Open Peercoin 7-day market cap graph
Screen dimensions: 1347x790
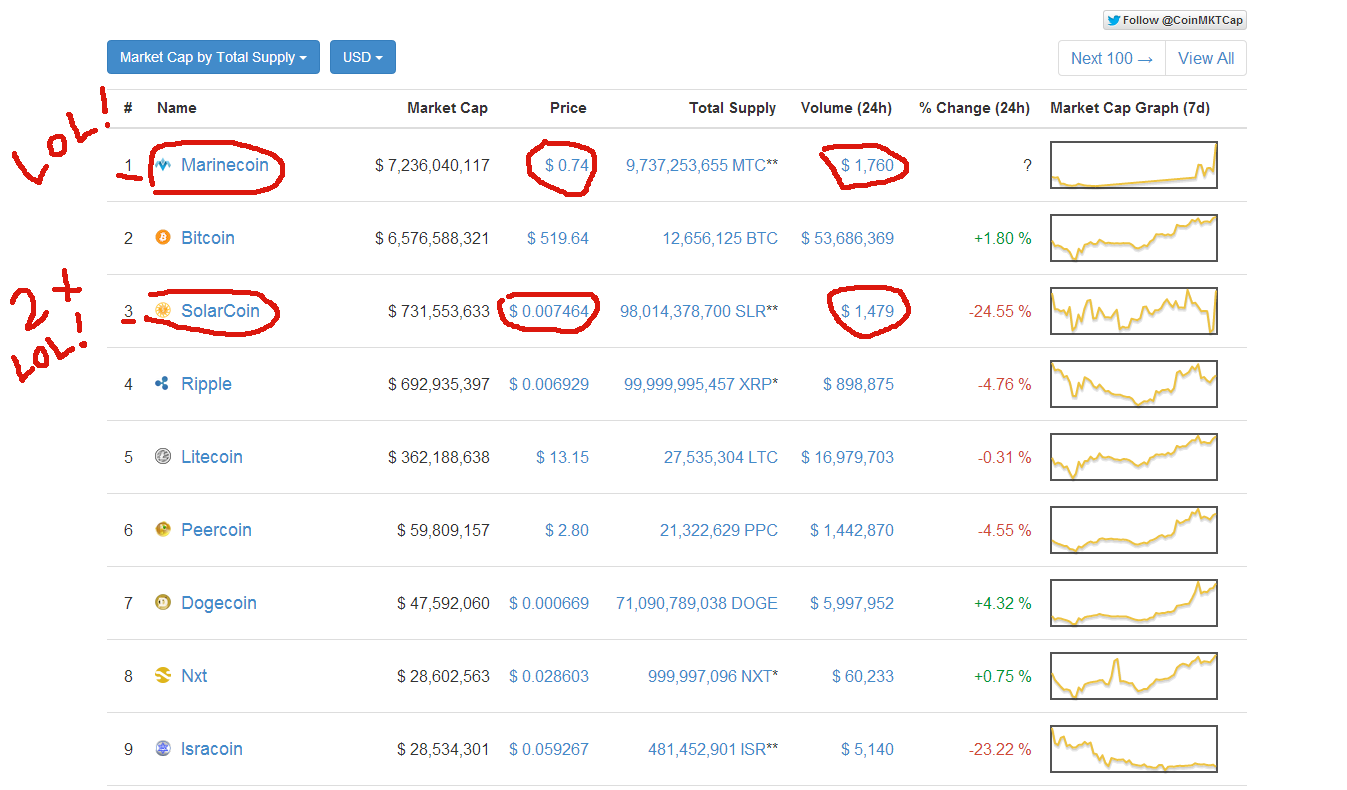tap(1134, 530)
